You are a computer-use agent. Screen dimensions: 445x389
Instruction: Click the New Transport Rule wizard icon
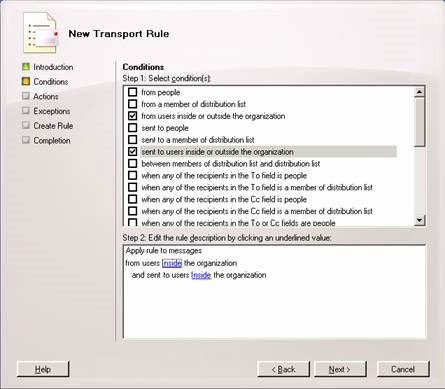click(40, 33)
